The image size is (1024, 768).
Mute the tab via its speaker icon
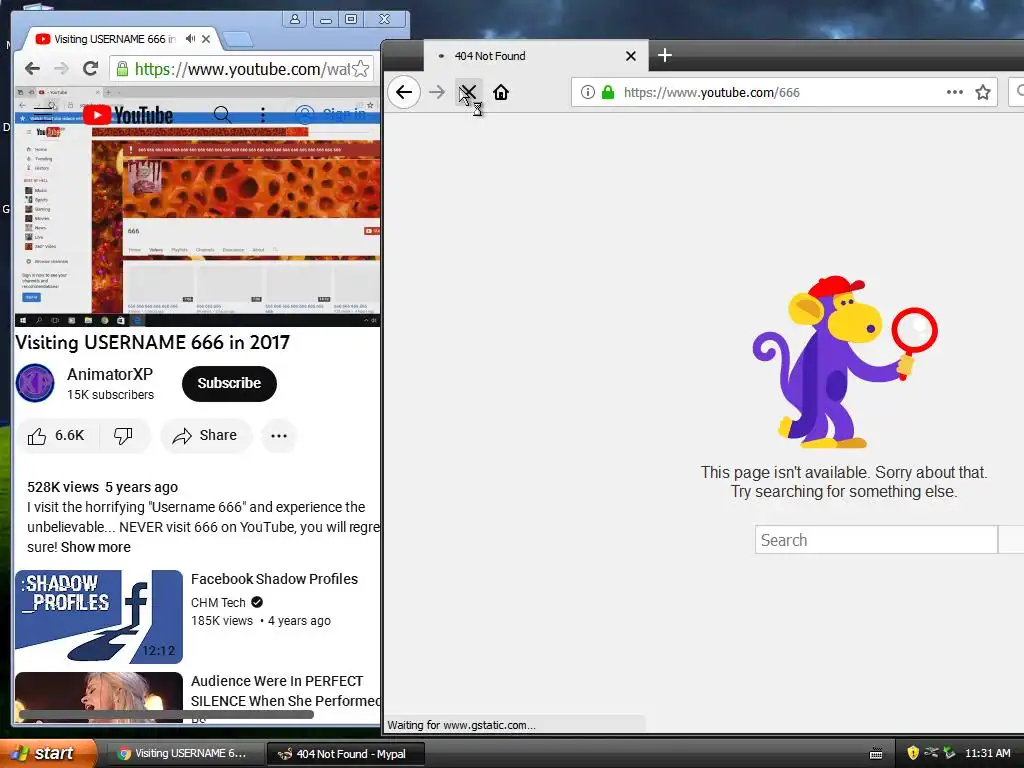coord(190,39)
